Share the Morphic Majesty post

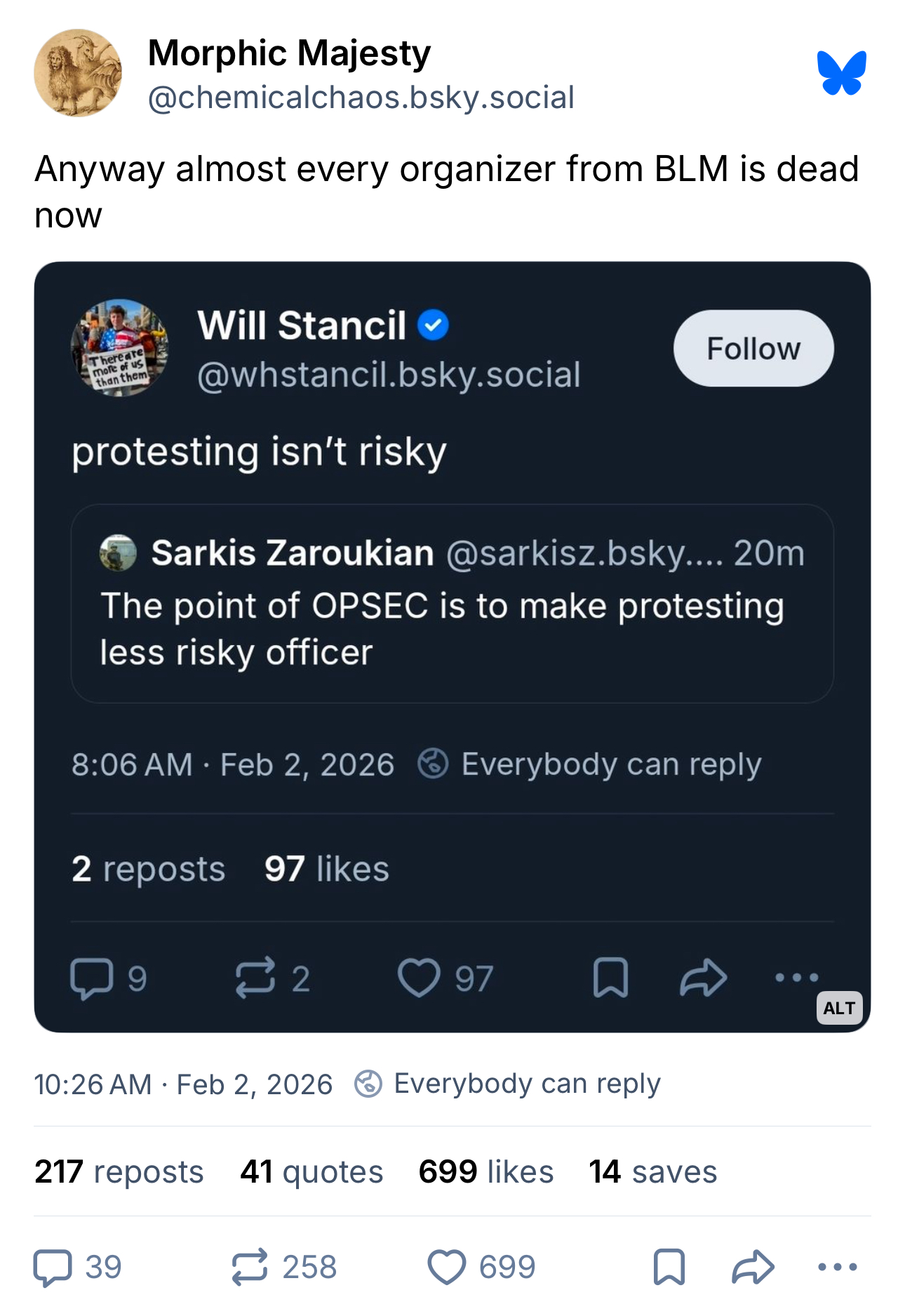(753, 1268)
